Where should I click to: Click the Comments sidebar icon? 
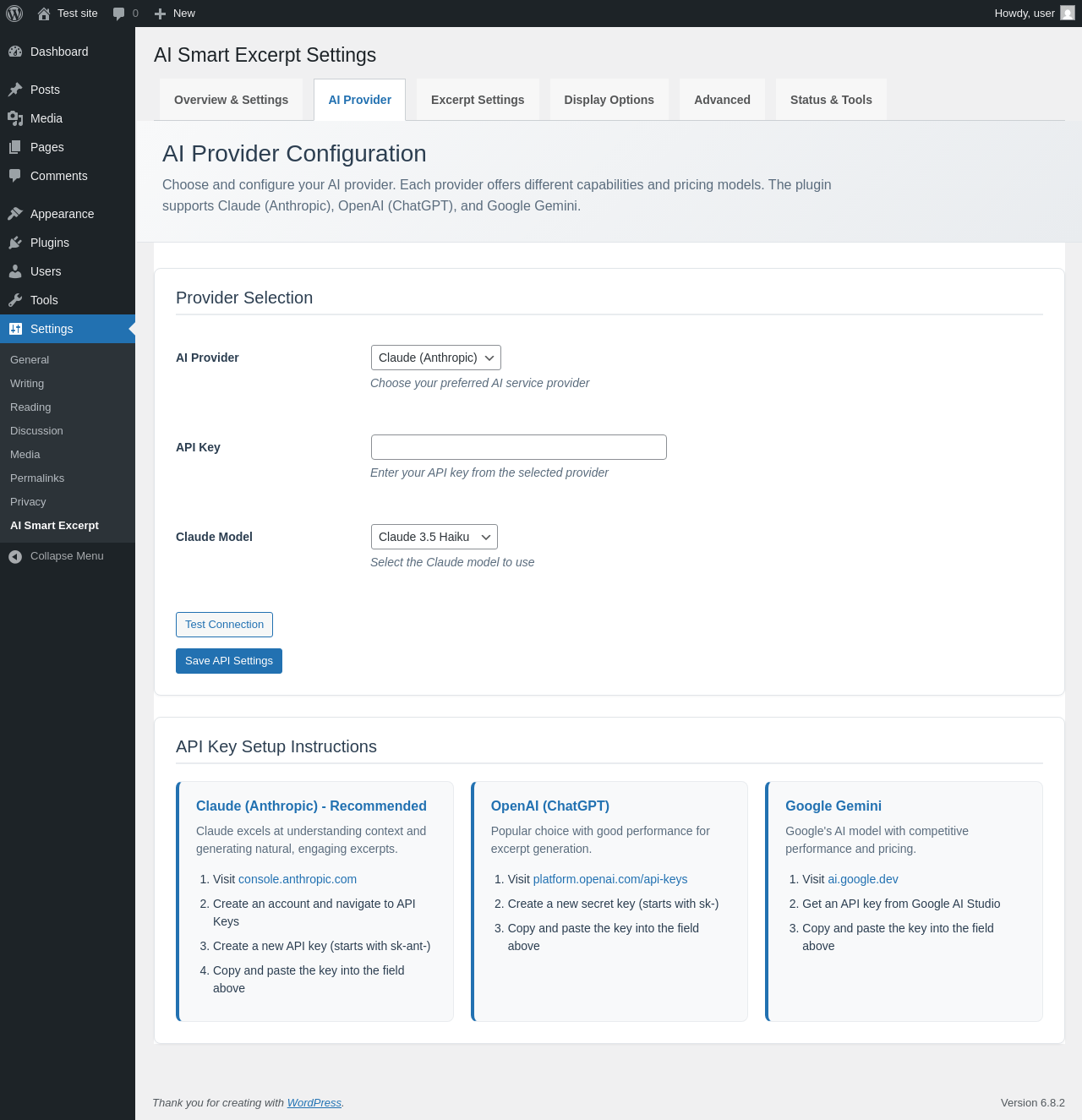(x=15, y=176)
